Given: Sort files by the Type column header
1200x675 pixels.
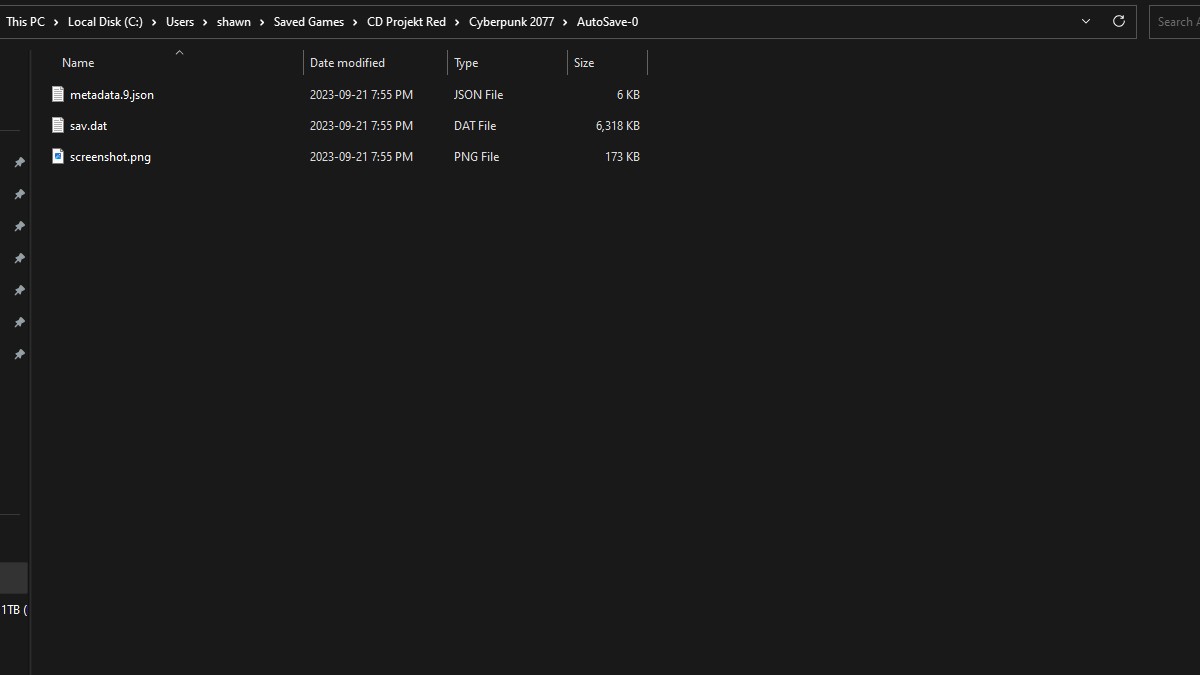Looking at the screenshot, I should (466, 63).
